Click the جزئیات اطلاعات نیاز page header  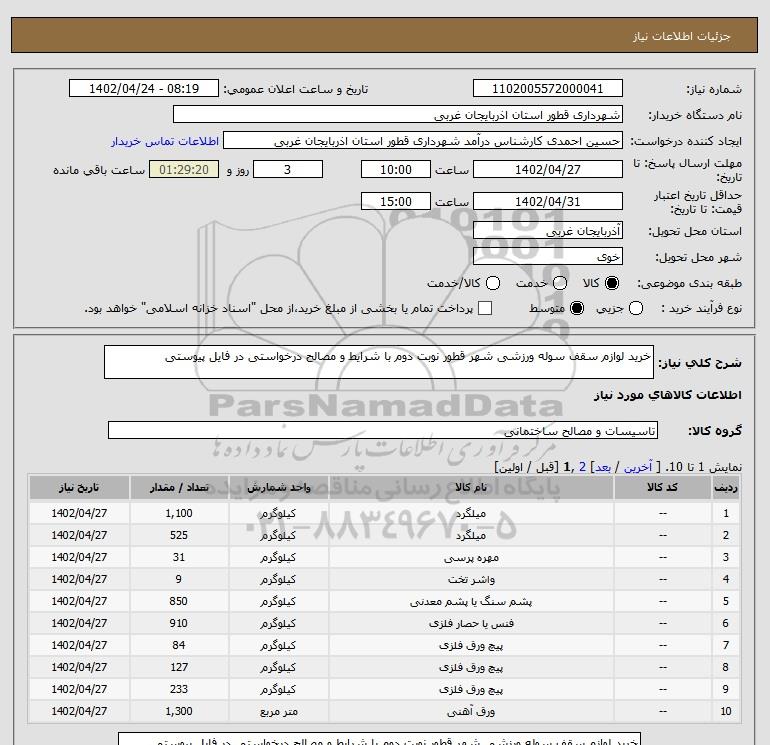[x=682, y=36]
